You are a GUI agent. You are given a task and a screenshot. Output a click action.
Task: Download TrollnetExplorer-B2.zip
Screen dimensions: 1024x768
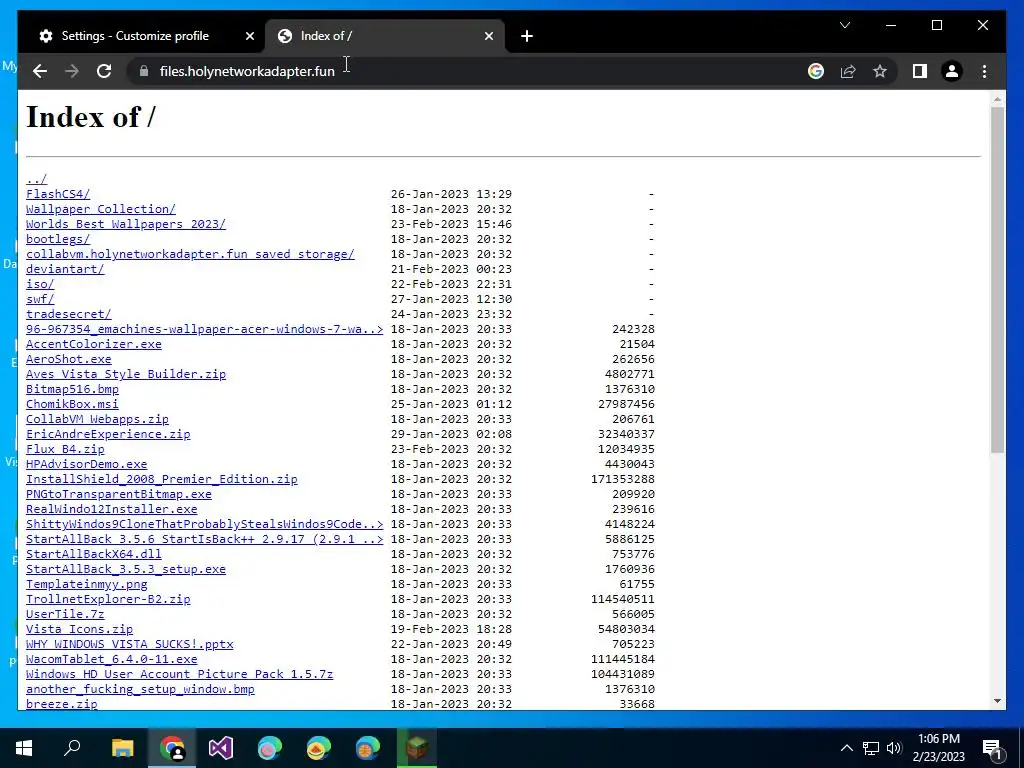[108, 600]
